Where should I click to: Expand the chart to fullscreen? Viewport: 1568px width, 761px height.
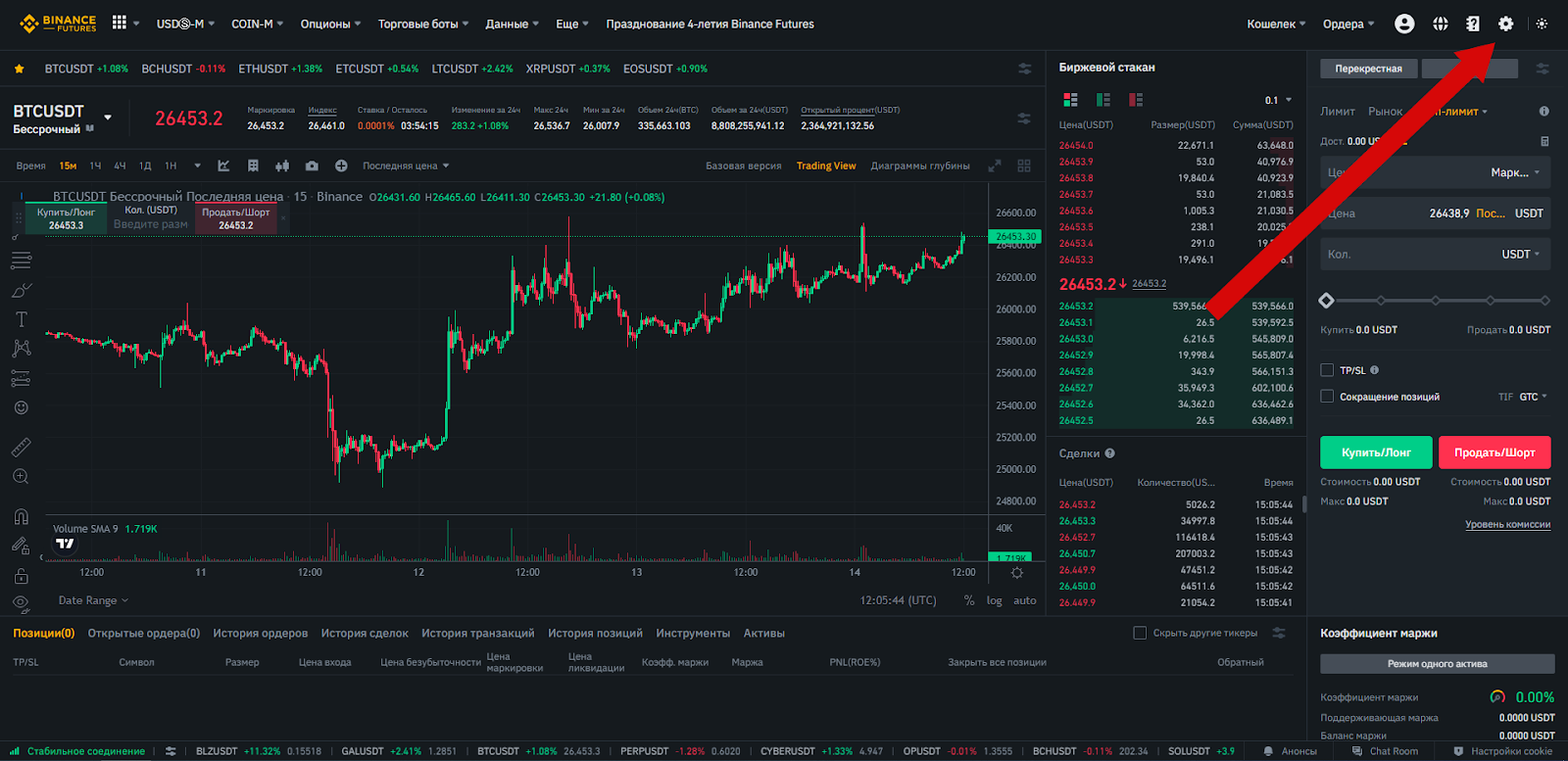[995, 166]
